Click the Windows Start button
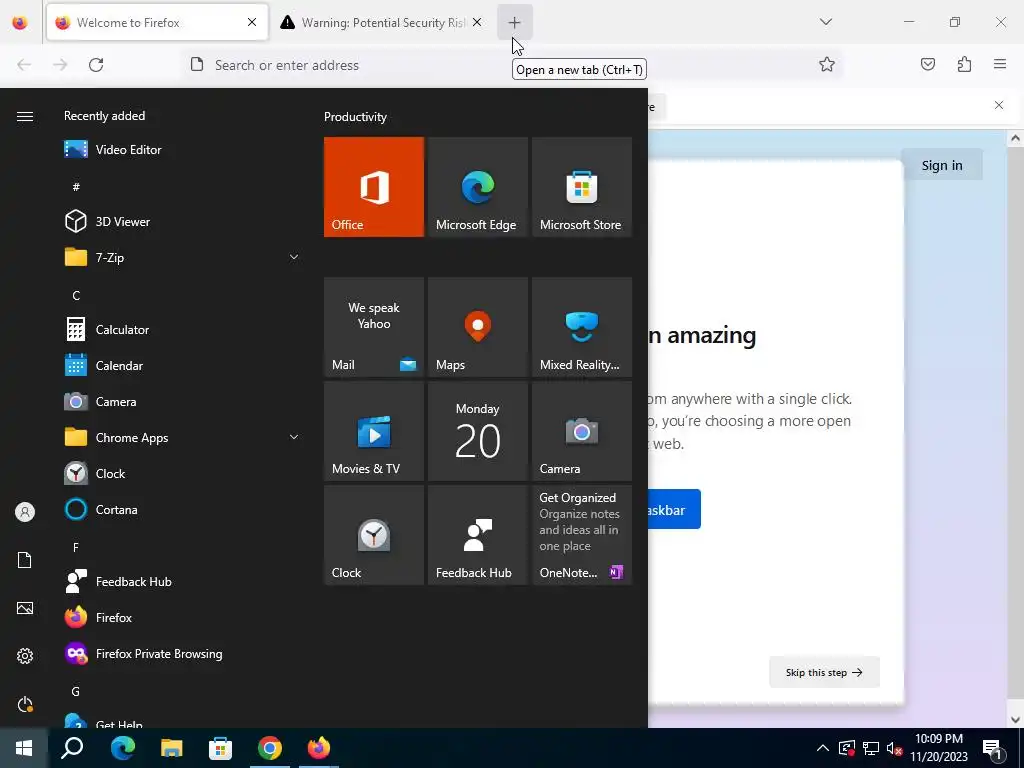The width and height of the screenshot is (1024, 768). 24,748
